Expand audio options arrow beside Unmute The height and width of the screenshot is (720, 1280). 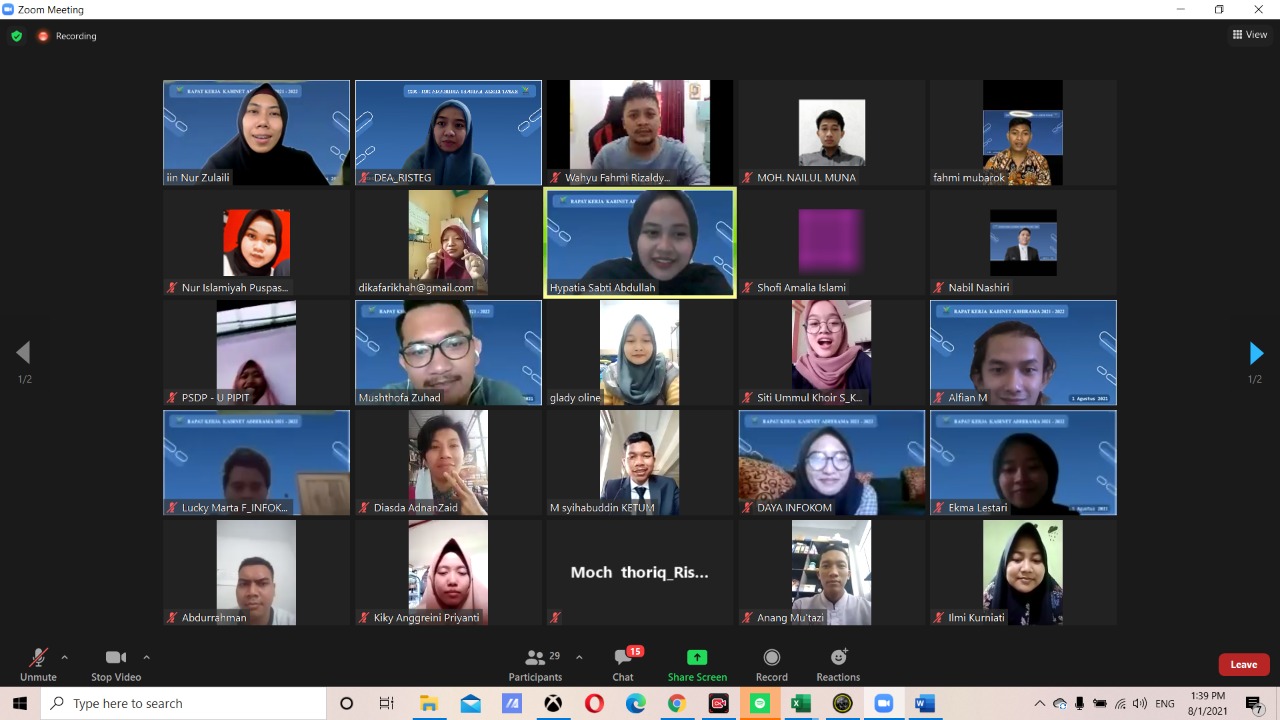click(65, 658)
